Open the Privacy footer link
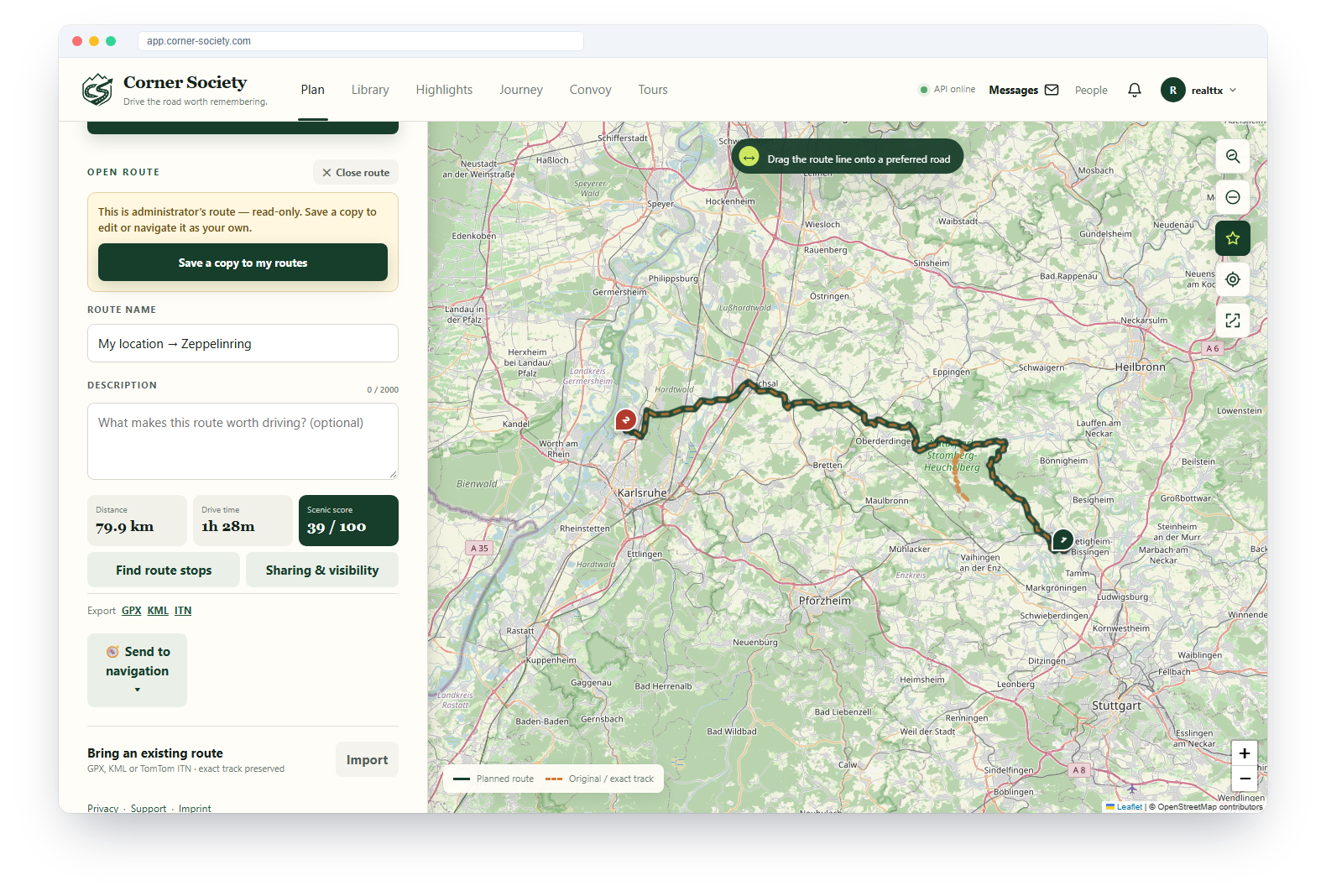Viewport: 1326px width, 896px height. pos(103,809)
